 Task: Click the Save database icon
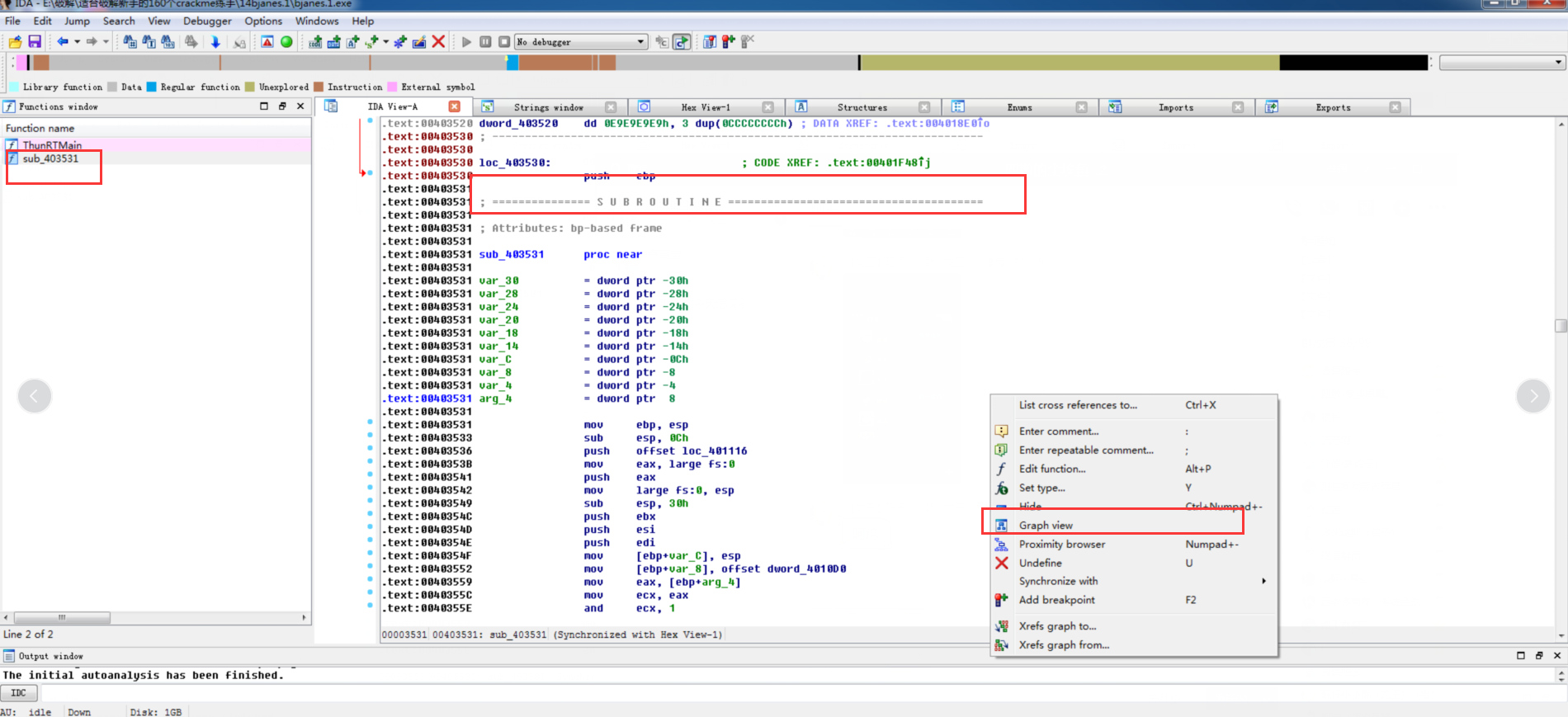(35, 41)
